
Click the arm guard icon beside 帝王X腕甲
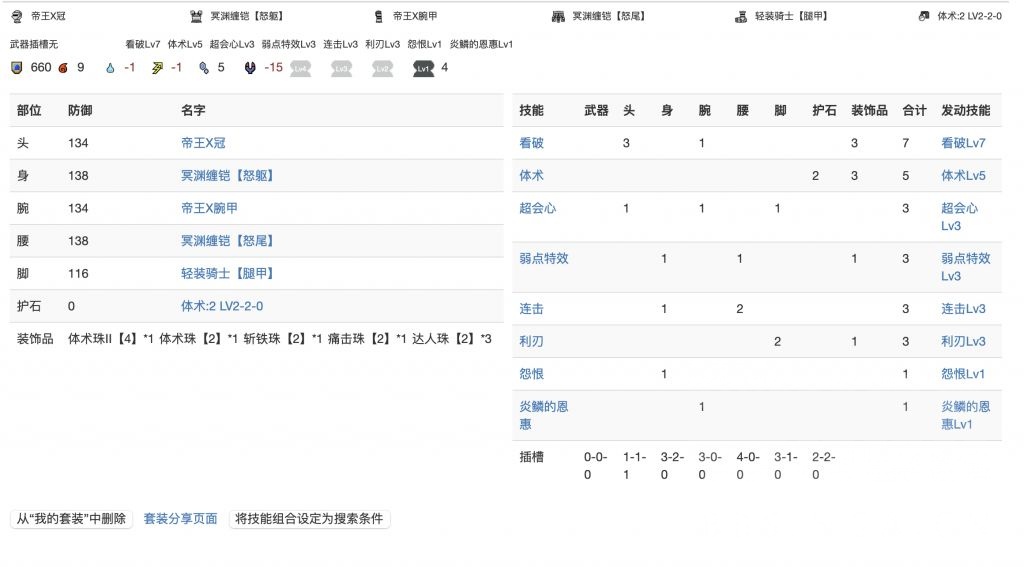(x=378, y=16)
